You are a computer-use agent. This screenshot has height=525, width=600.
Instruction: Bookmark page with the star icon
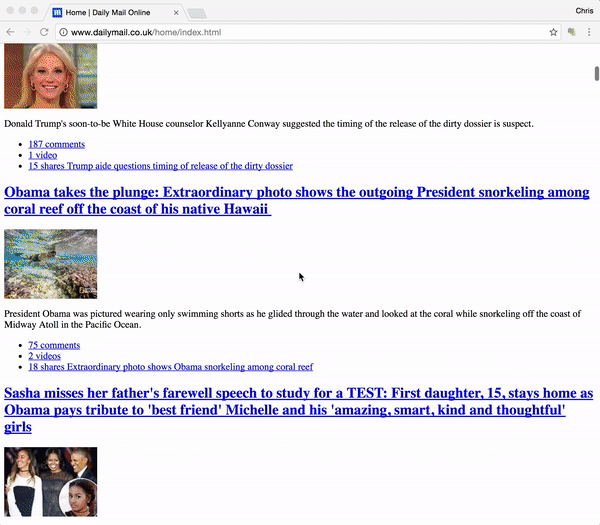pos(553,32)
